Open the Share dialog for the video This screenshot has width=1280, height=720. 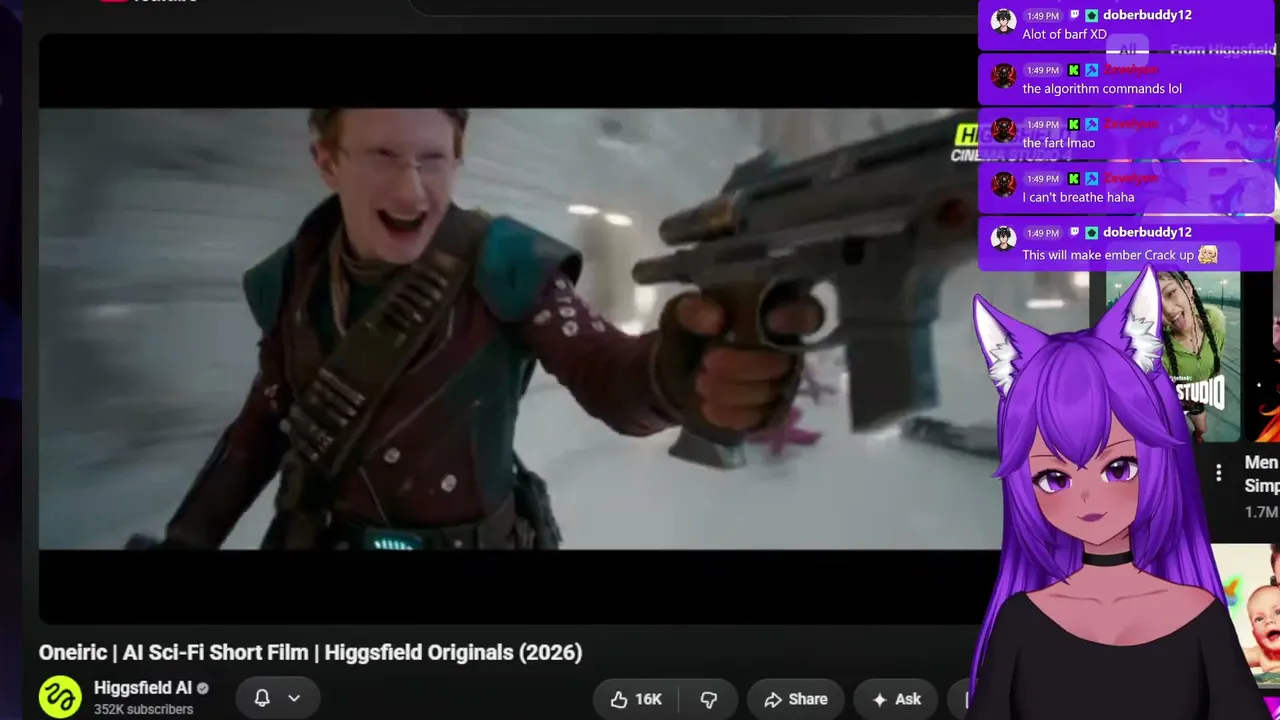[x=795, y=699]
